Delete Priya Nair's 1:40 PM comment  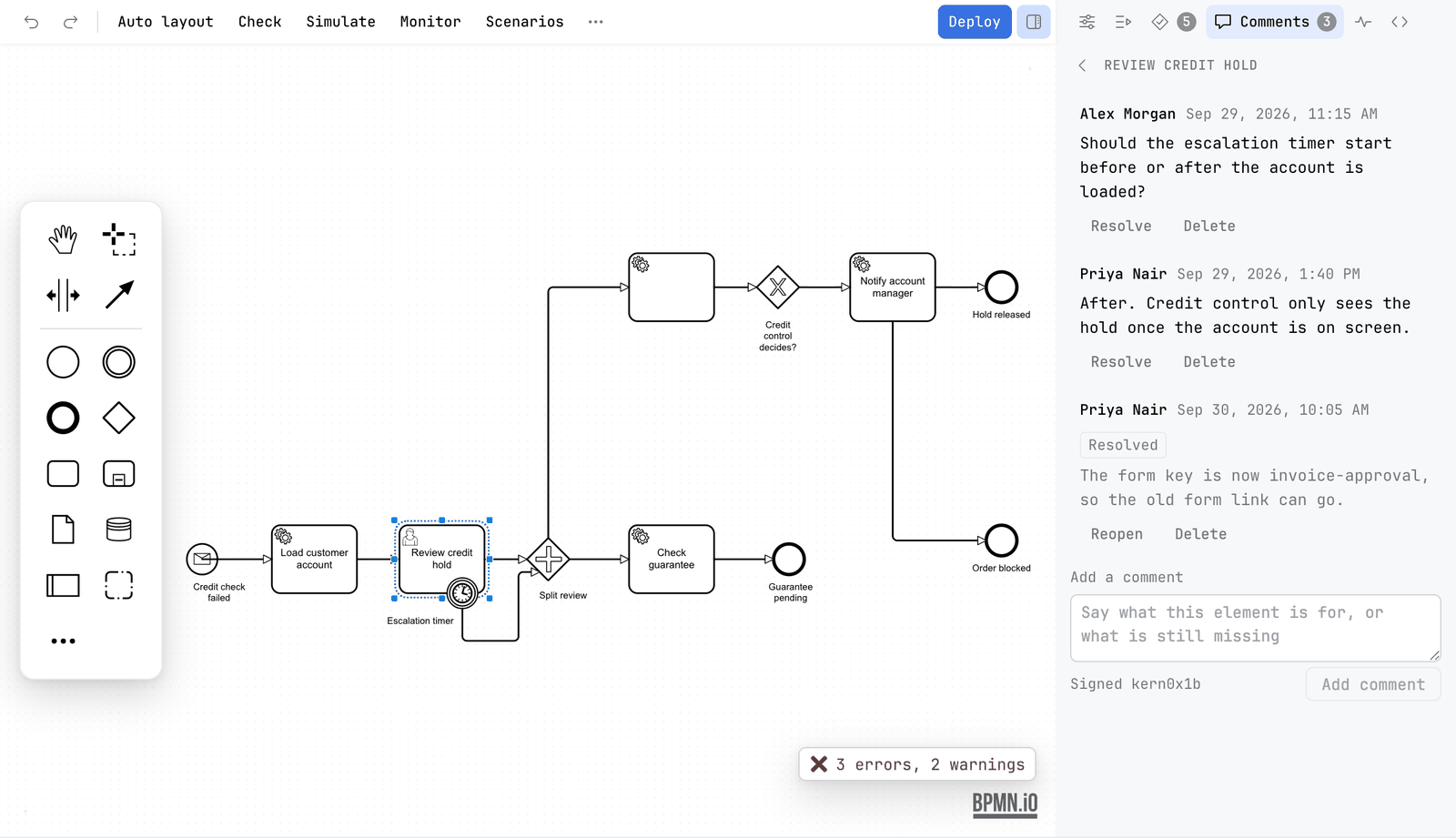coord(1209,362)
